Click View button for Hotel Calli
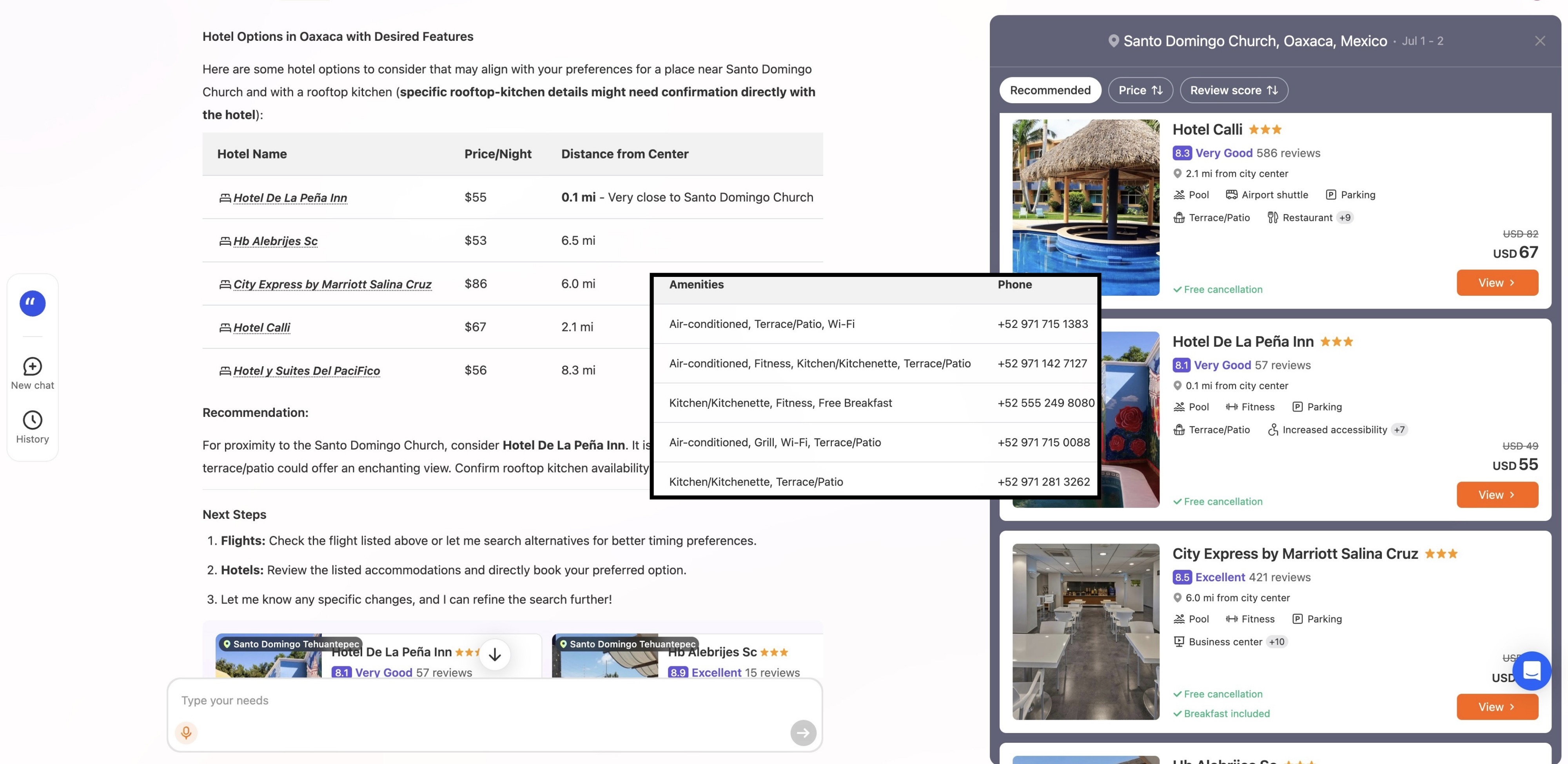 pos(1497,282)
